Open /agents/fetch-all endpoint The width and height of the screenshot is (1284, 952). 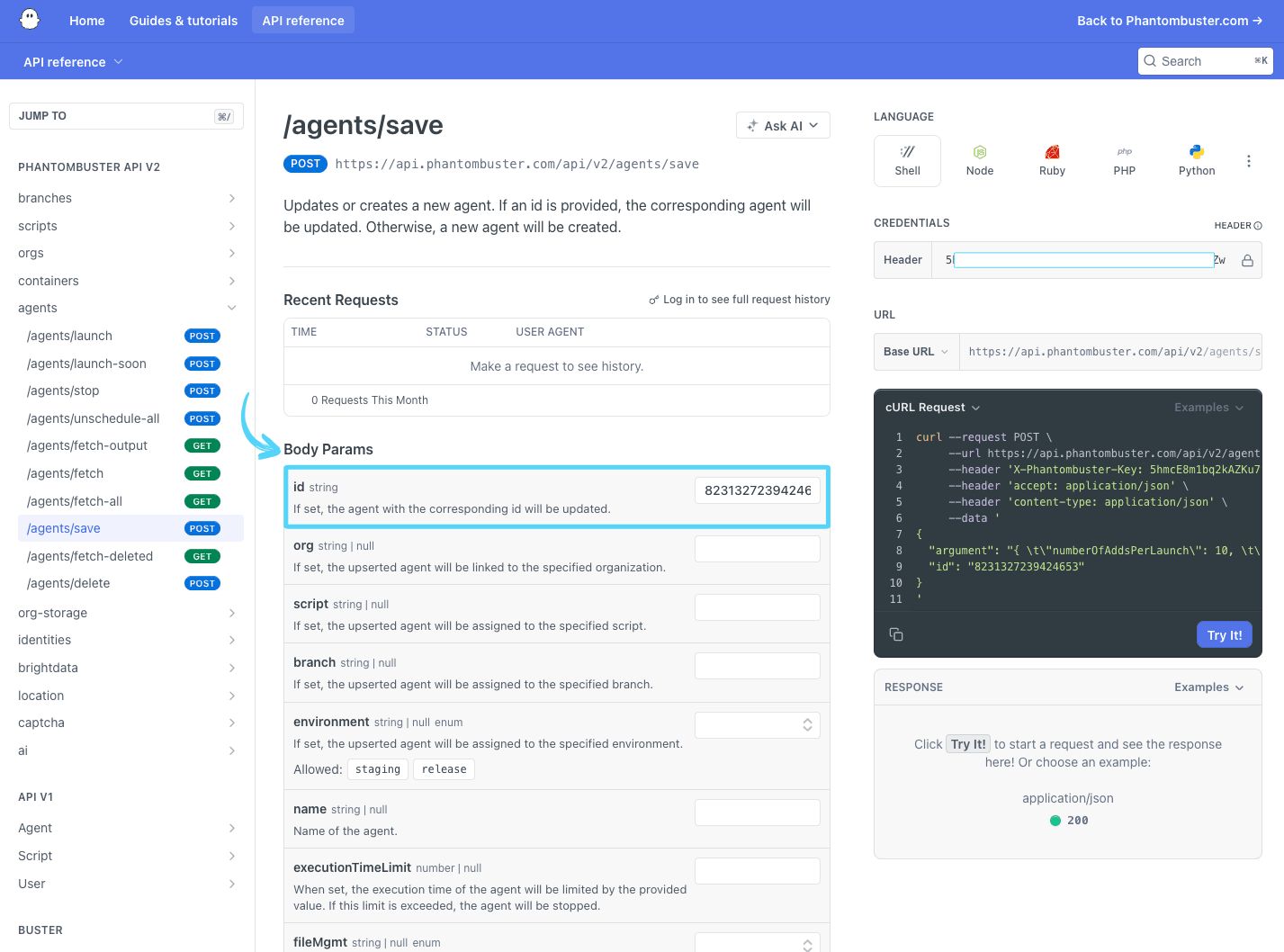click(x=75, y=501)
